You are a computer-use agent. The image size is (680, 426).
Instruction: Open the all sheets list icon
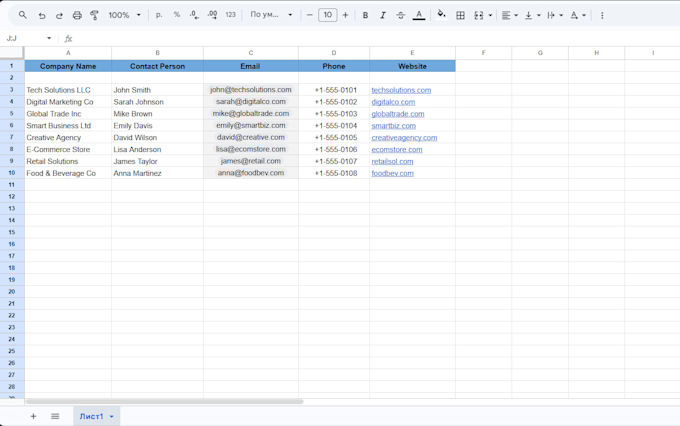[x=55, y=416]
